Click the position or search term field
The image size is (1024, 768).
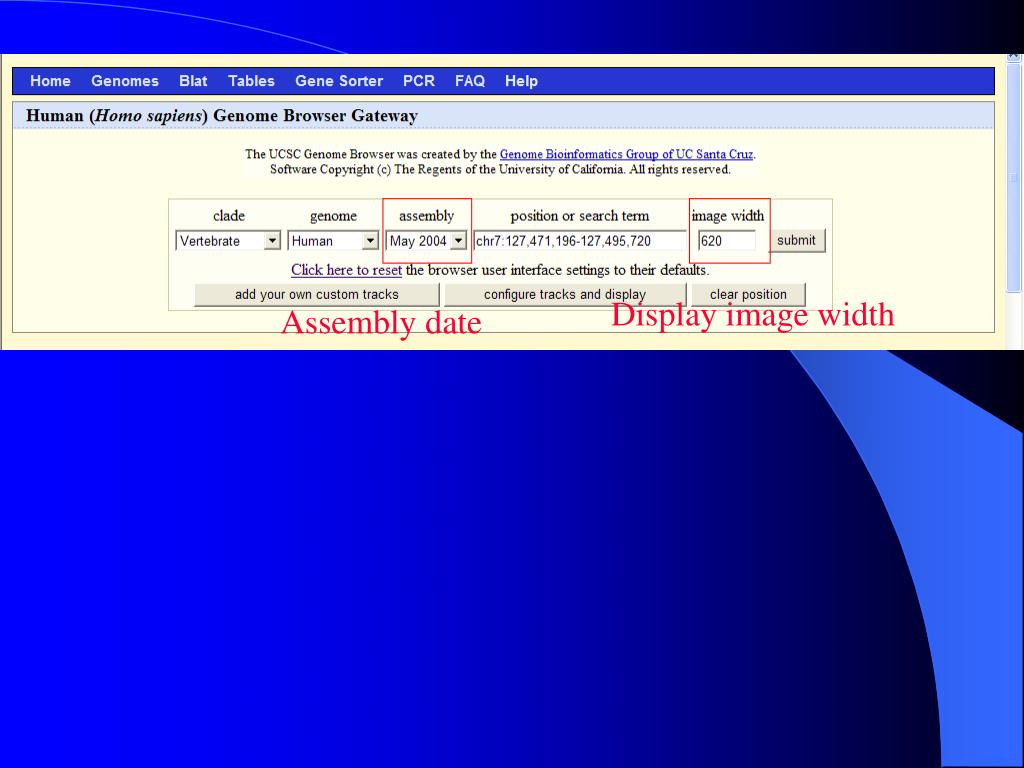[579, 241]
